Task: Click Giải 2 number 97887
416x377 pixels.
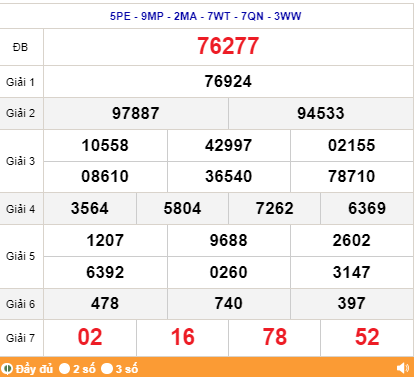Action: tap(136, 113)
